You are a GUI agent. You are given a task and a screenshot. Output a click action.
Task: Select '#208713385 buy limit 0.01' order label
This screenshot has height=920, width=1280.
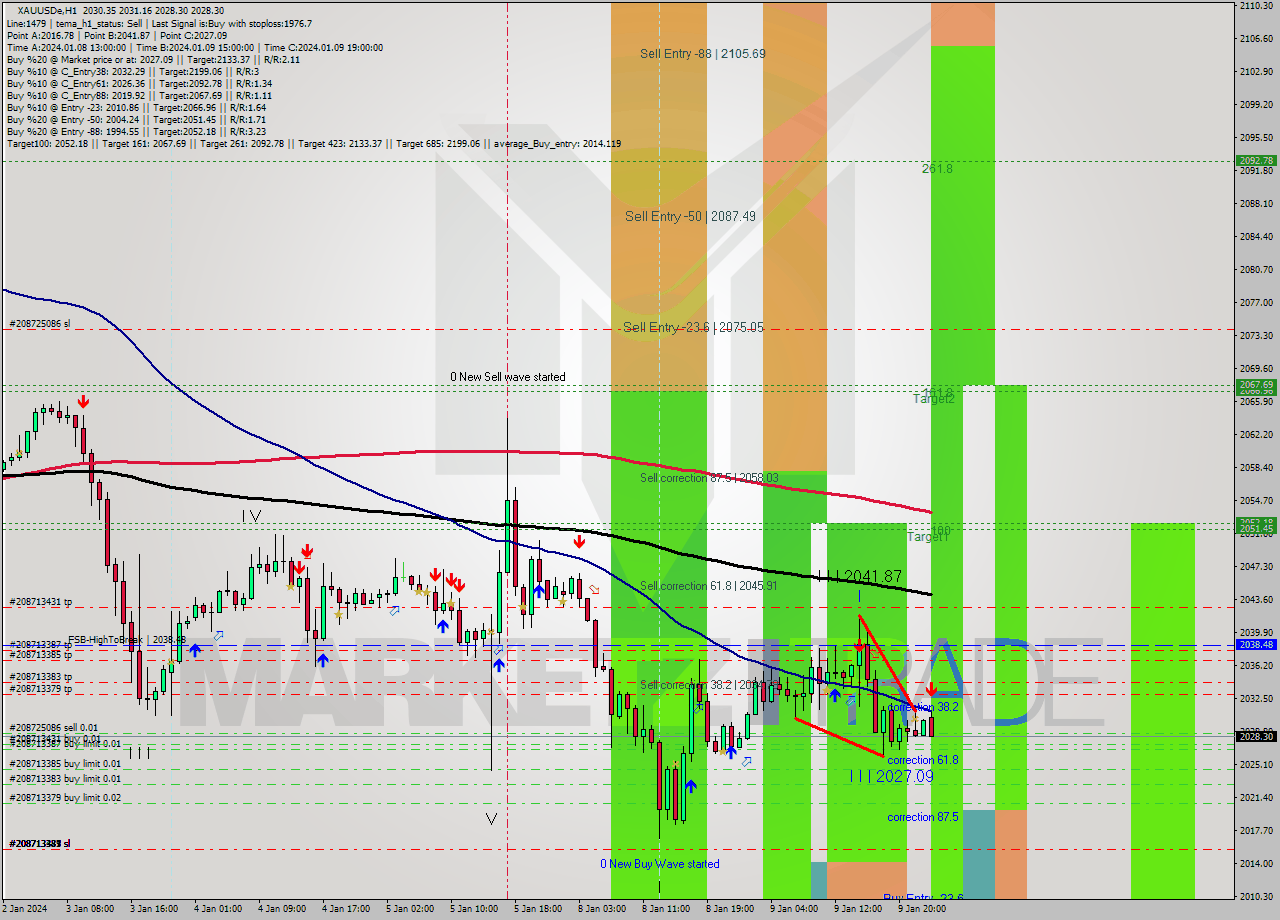(65, 763)
